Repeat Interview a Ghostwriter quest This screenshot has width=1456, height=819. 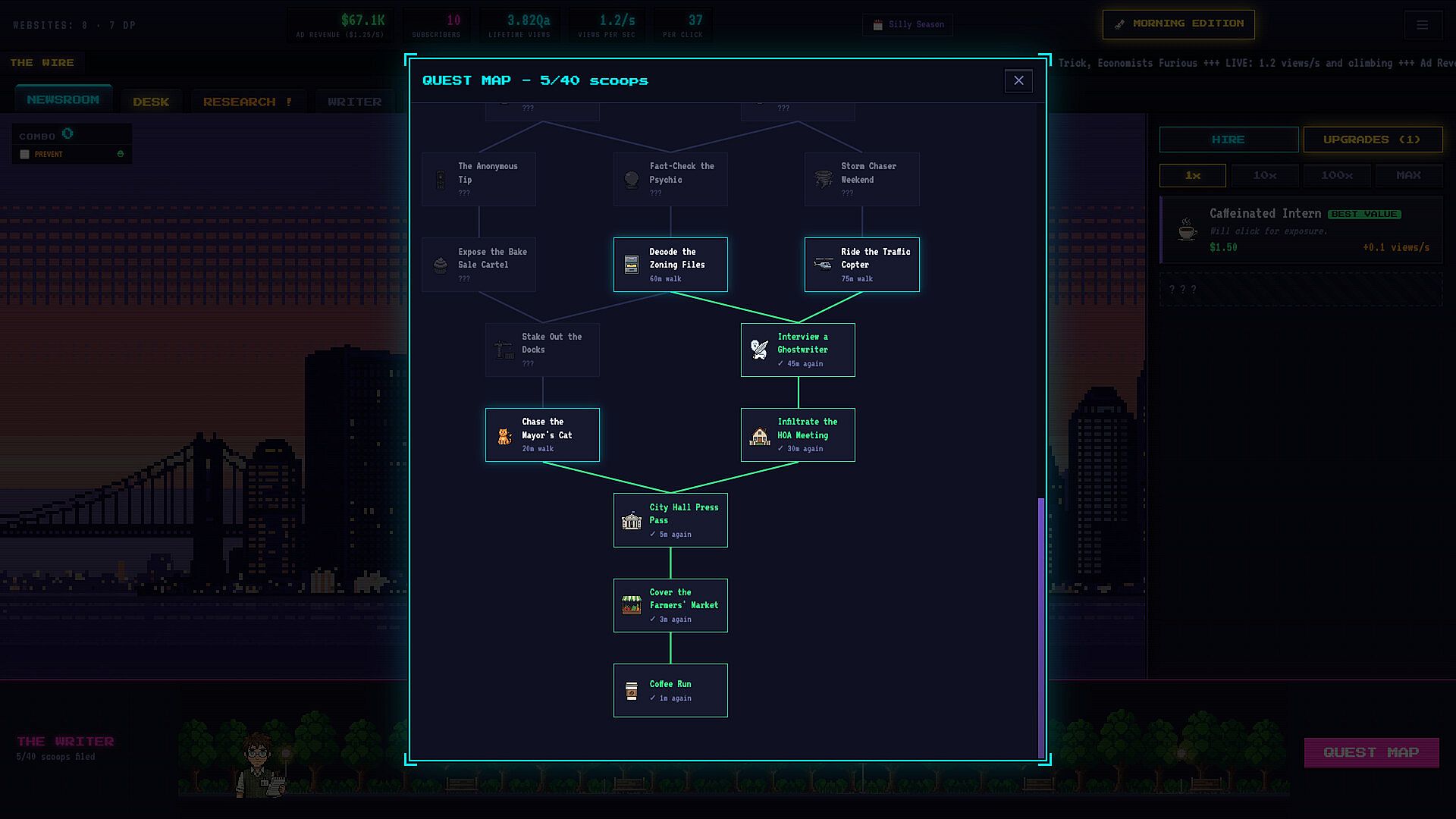click(798, 350)
